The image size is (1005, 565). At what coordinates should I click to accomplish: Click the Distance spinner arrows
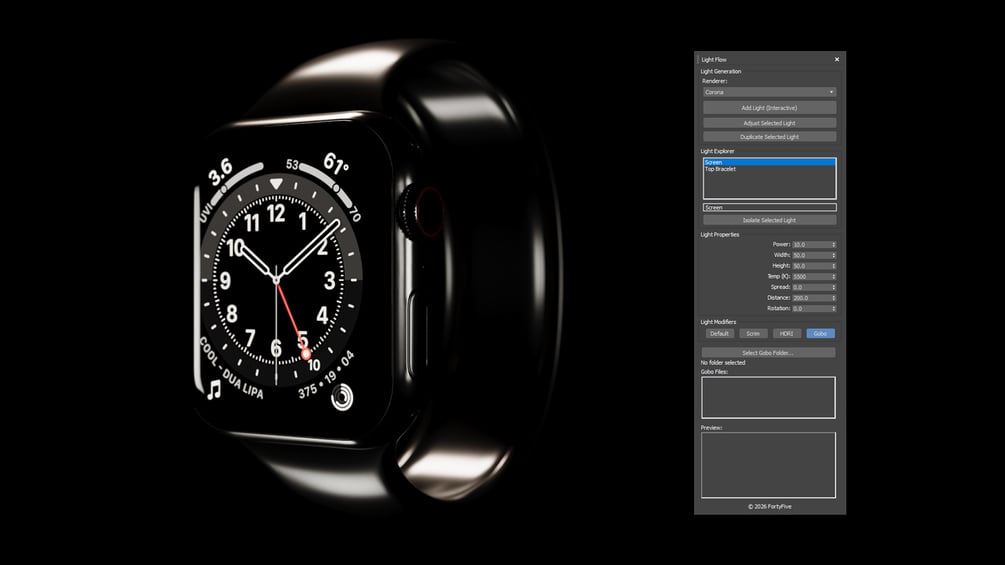pyautogui.click(x=834, y=298)
